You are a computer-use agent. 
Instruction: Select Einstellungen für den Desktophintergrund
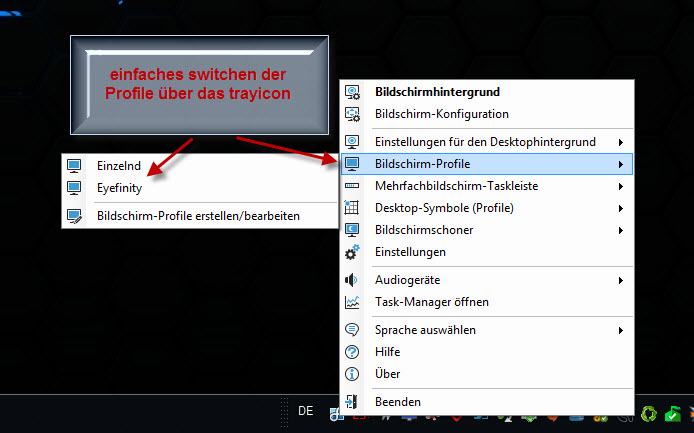(487, 142)
